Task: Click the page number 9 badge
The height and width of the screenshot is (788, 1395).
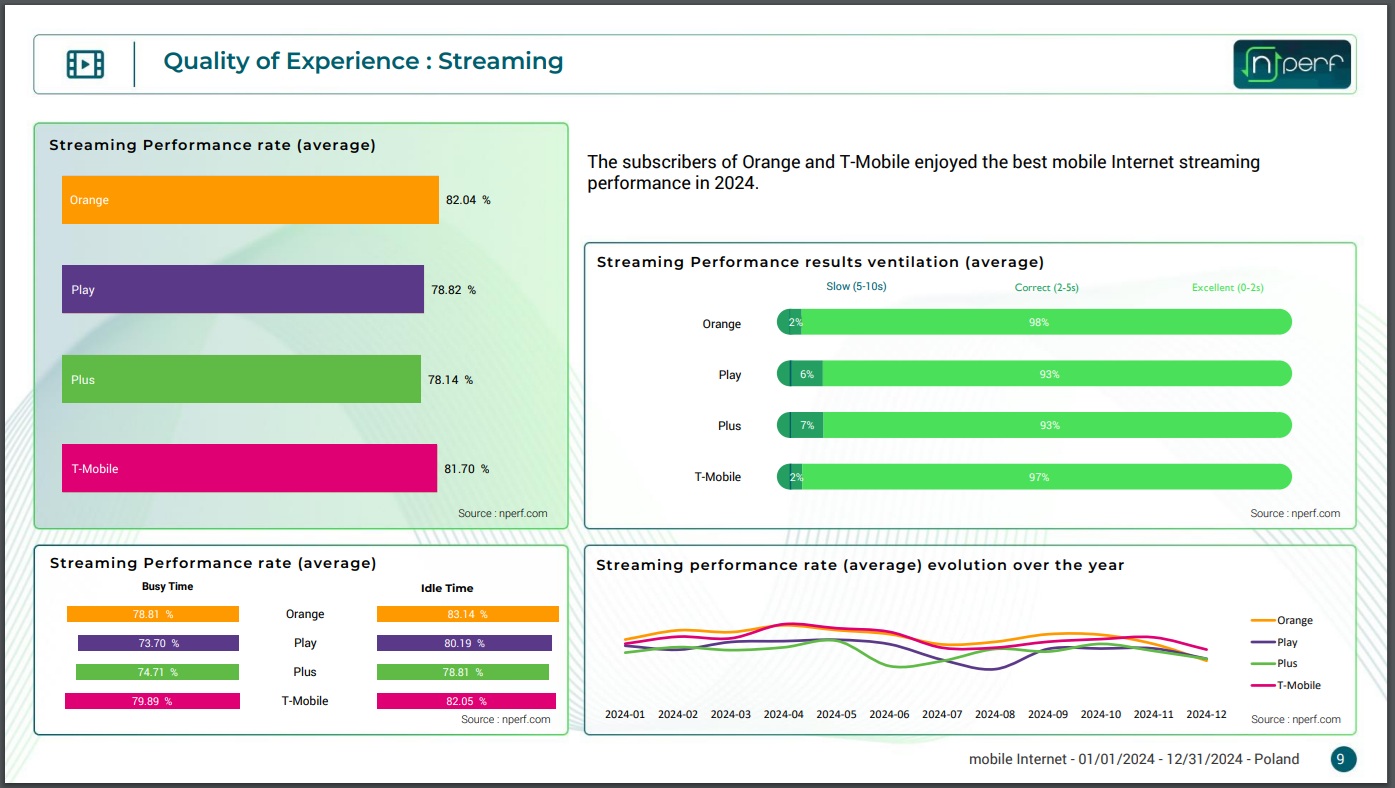Action: click(1343, 759)
